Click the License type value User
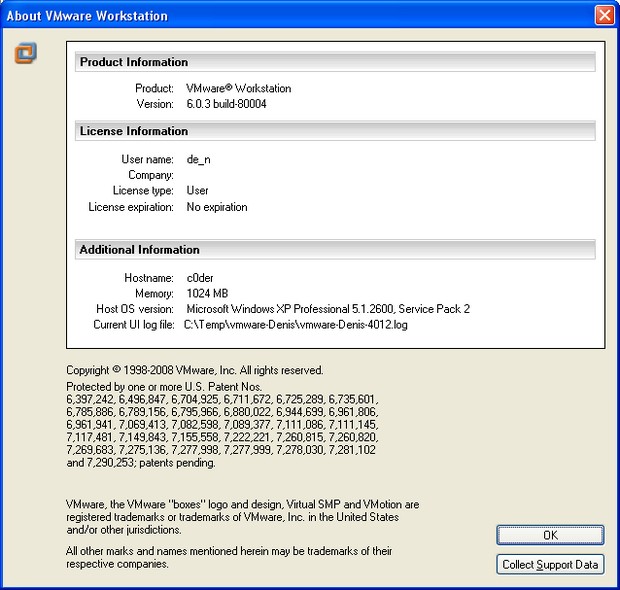Image resolution: width=620 pixels, height=590 pixels. [197, 191]
